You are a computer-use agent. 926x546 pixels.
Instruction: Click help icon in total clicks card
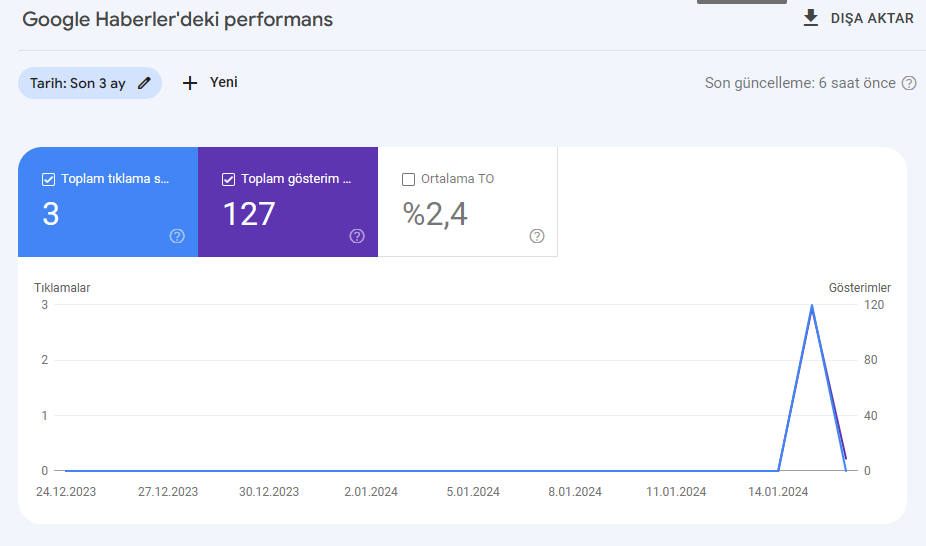(177, 236)
